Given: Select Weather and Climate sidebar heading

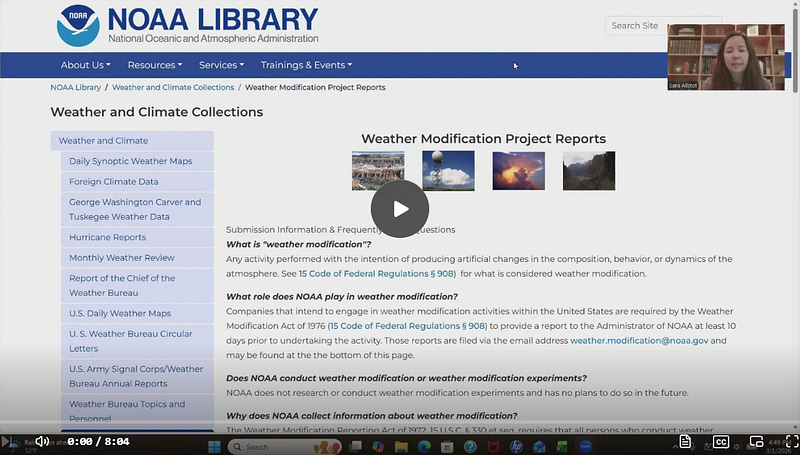Looking at the screenshot, I should click(132, 141).
